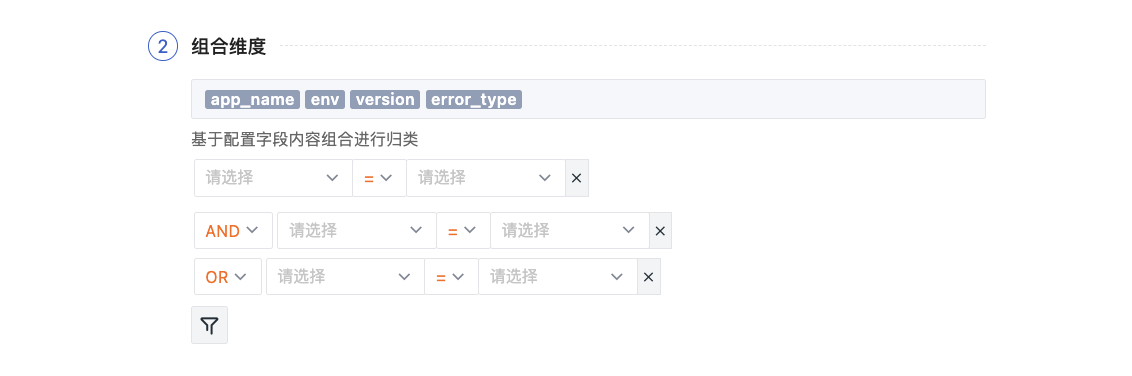Open the OR row's value selector

(x=558, y=277)
